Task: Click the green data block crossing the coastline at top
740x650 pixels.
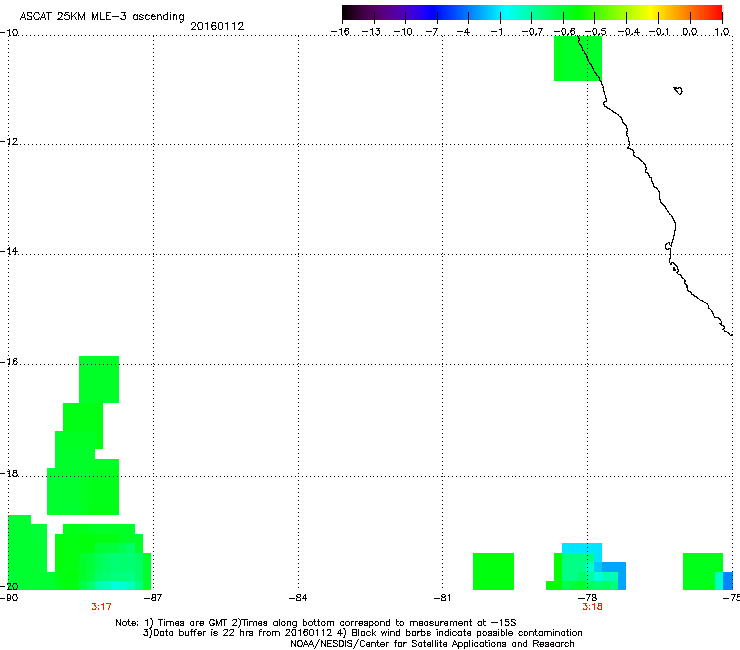Action: pos(578,58)
